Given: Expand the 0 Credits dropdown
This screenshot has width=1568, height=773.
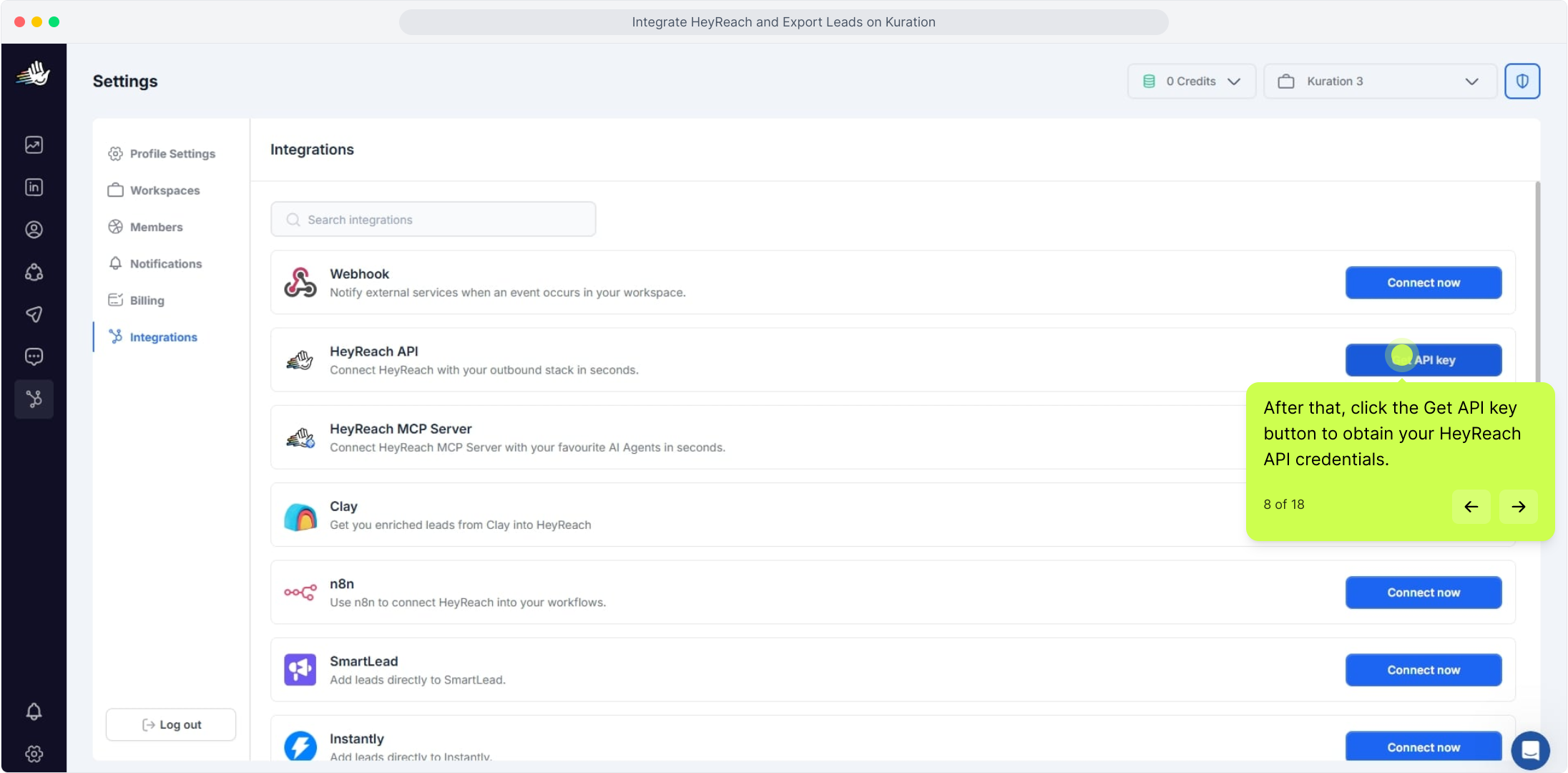Looking at the screenshot, I should click(x=1192, y=81).
